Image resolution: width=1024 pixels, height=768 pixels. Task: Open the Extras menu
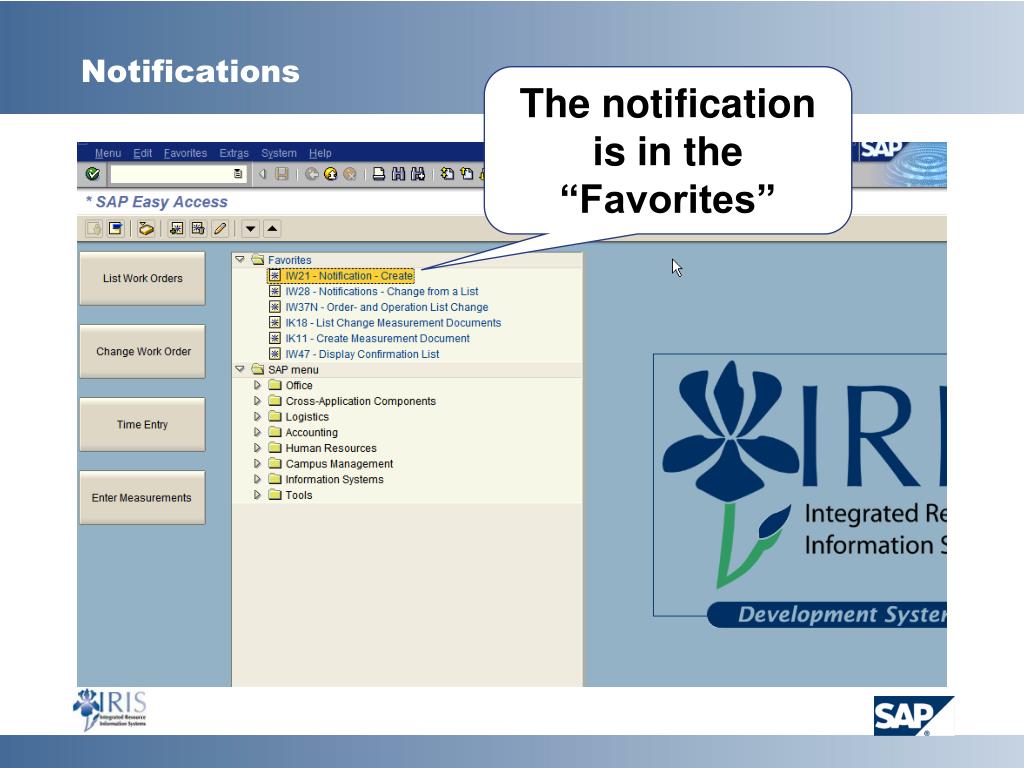click(x=234, y=153)
